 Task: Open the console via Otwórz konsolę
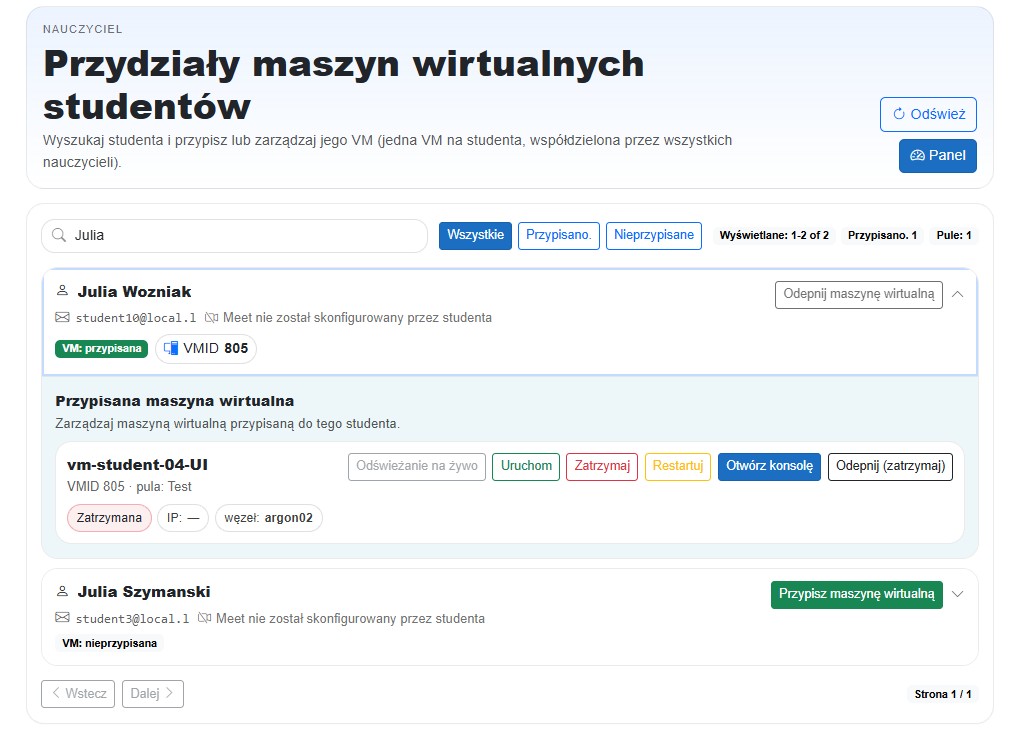coord(768,466)
